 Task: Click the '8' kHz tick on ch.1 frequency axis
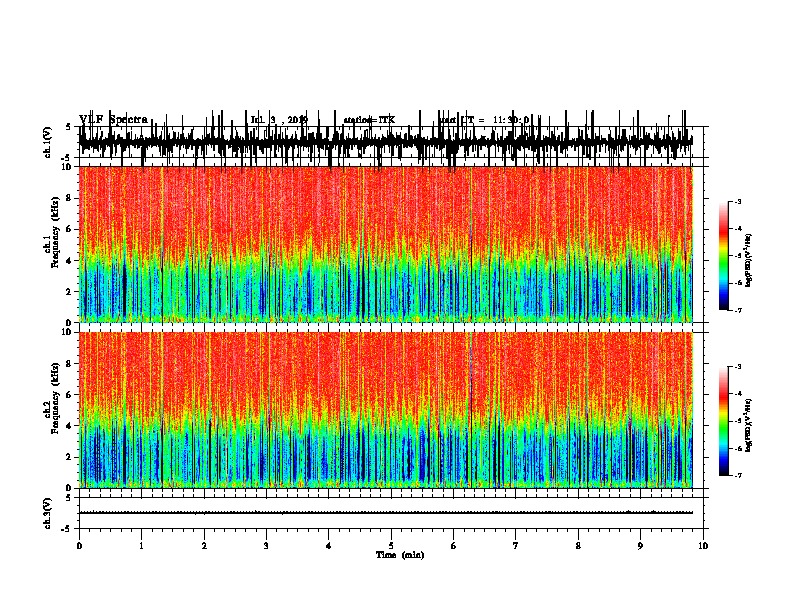click(x=70, y=198)
